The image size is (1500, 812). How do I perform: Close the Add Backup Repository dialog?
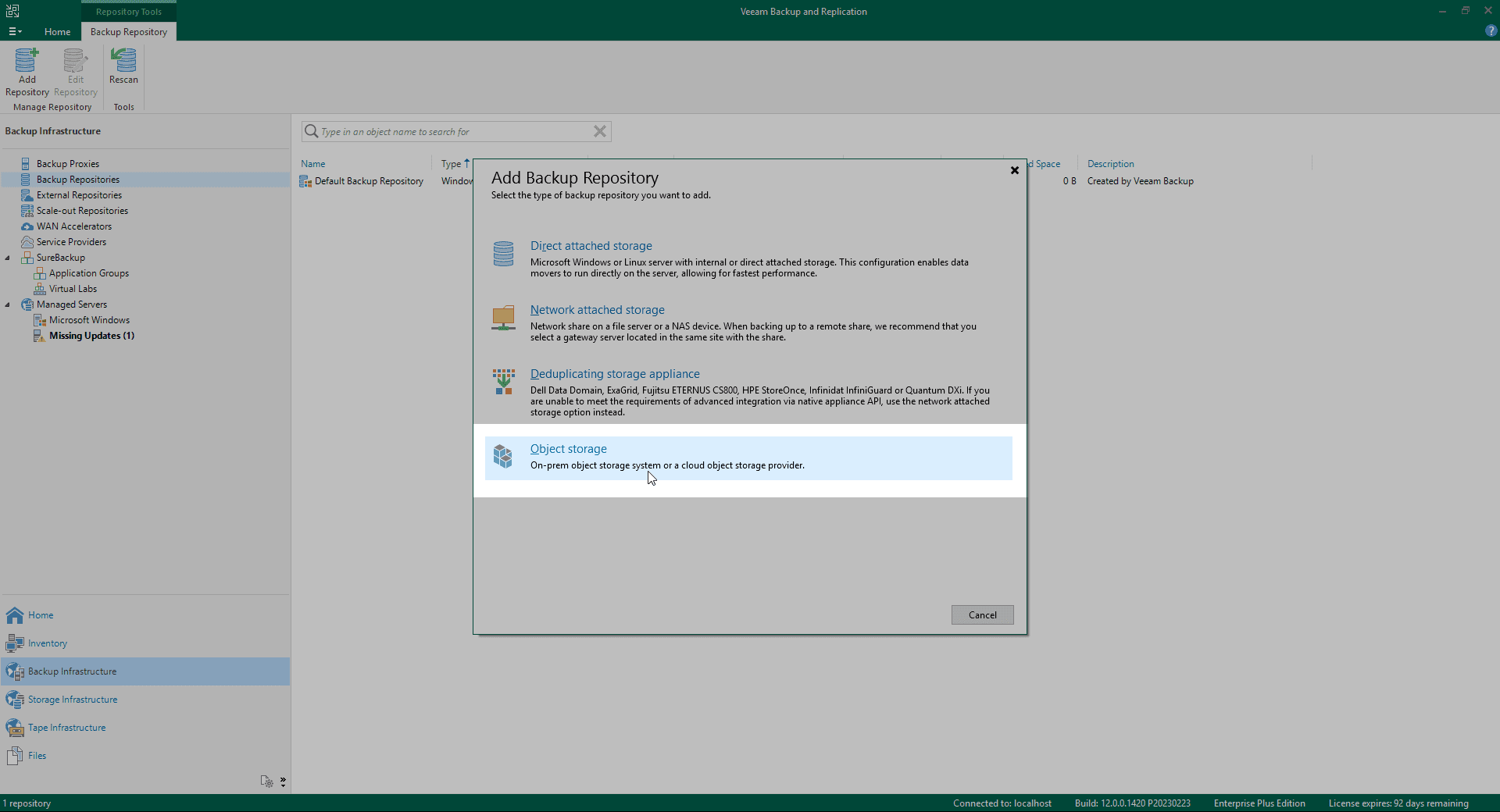1014,170
